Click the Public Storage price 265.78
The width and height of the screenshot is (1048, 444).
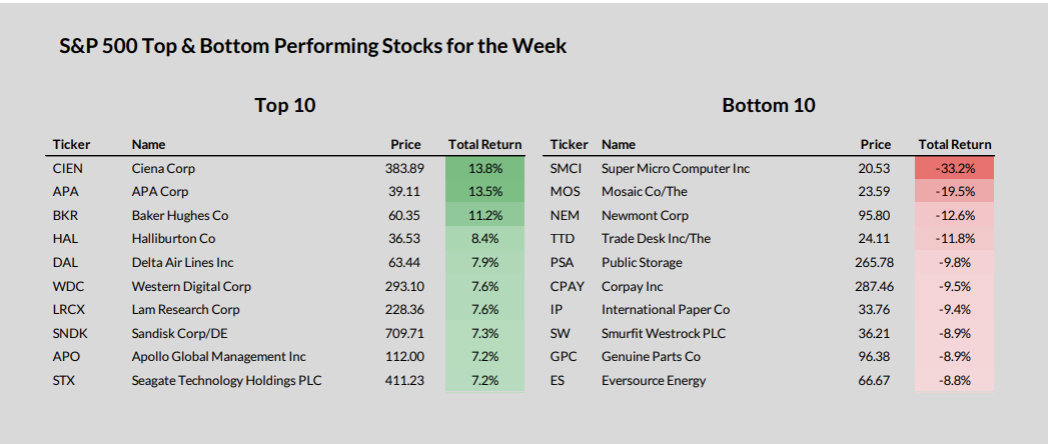coord(871,262)
